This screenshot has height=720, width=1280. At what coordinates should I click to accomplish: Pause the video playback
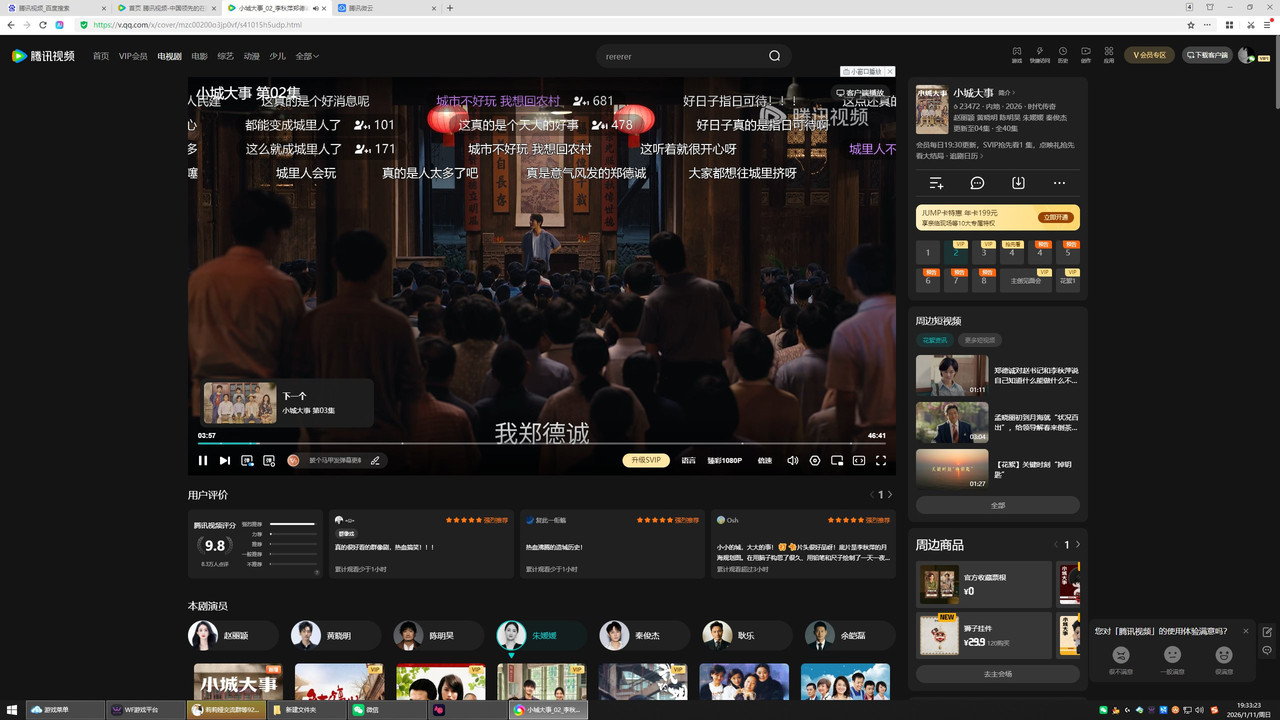tap(203, 460)
